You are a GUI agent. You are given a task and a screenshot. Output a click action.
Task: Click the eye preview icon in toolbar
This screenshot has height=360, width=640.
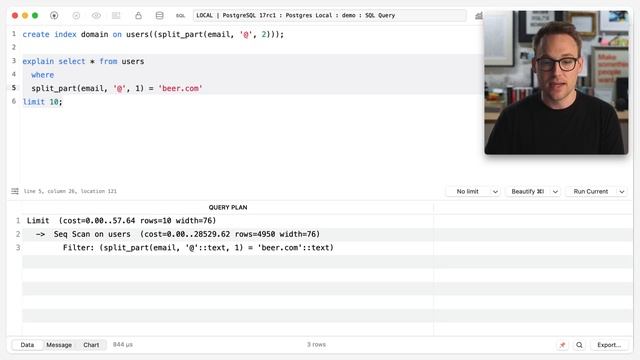pos(96,16)
